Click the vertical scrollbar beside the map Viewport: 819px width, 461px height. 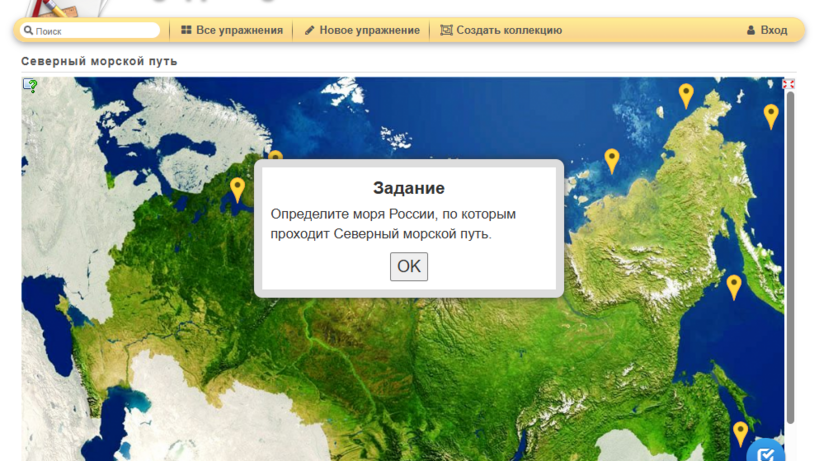[x=790, y=250]
